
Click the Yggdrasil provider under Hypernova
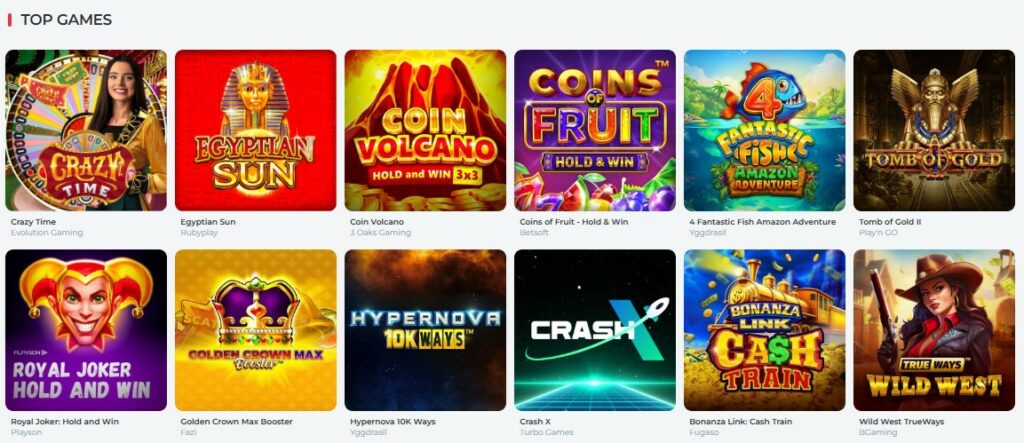[366, 433]
